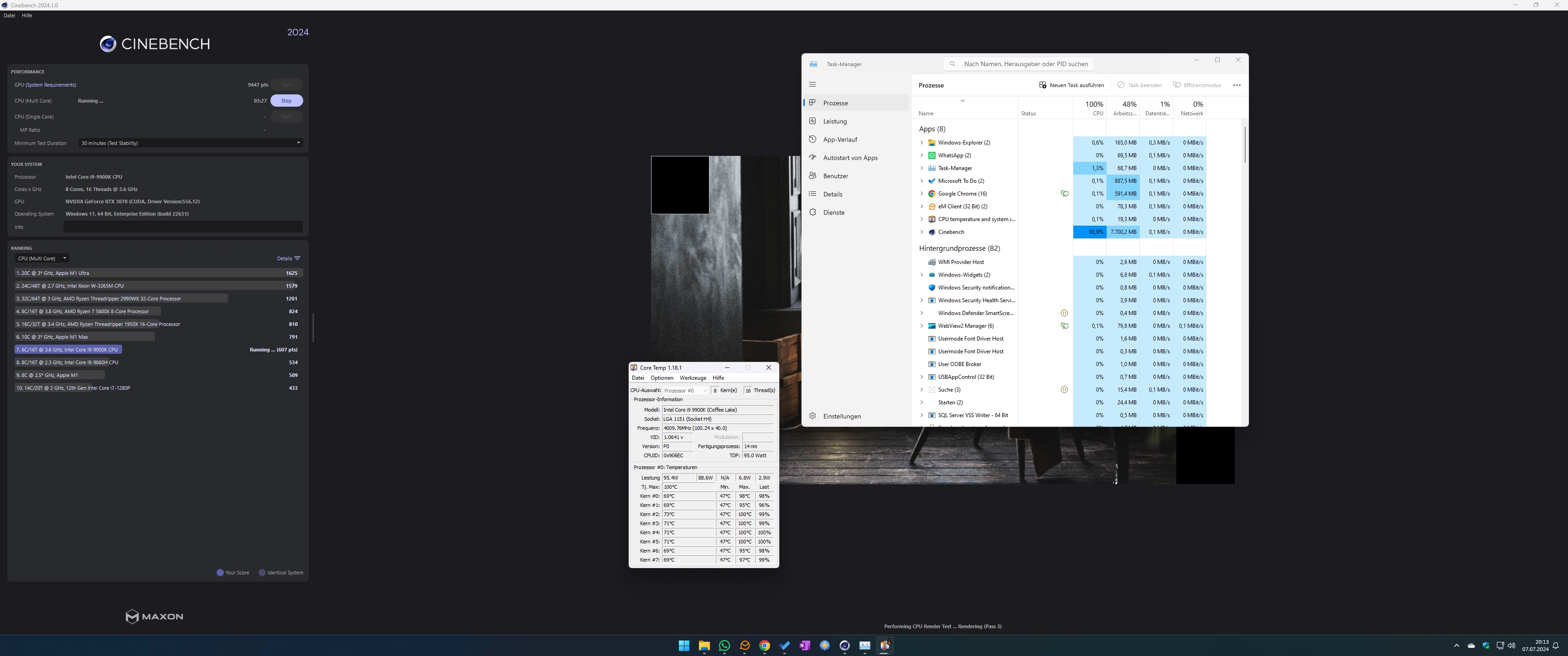Open Autostart von Apps section
Screen dimensions: 1568x656
(850, 158)
